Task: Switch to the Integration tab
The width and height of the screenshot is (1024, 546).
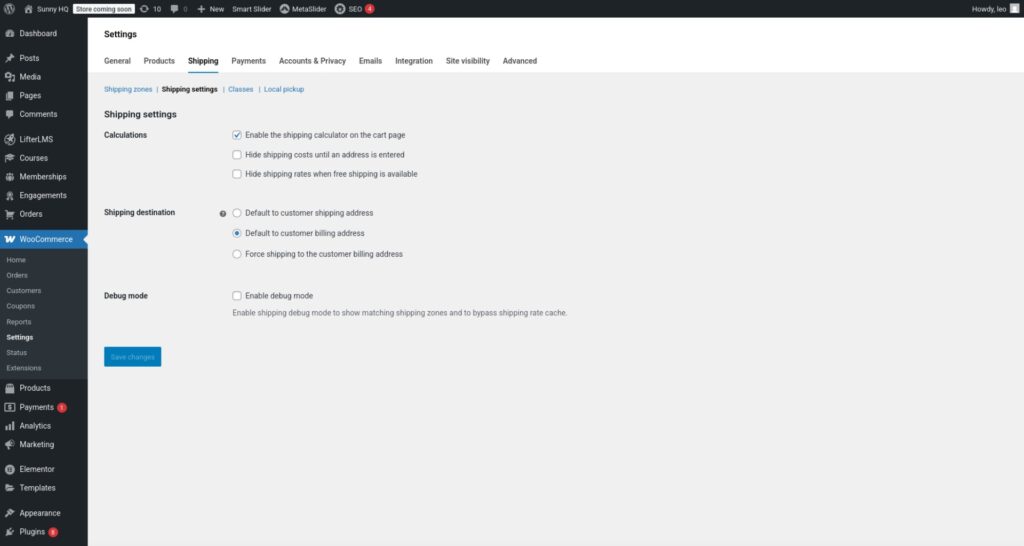Action: (x=414, y=61)
